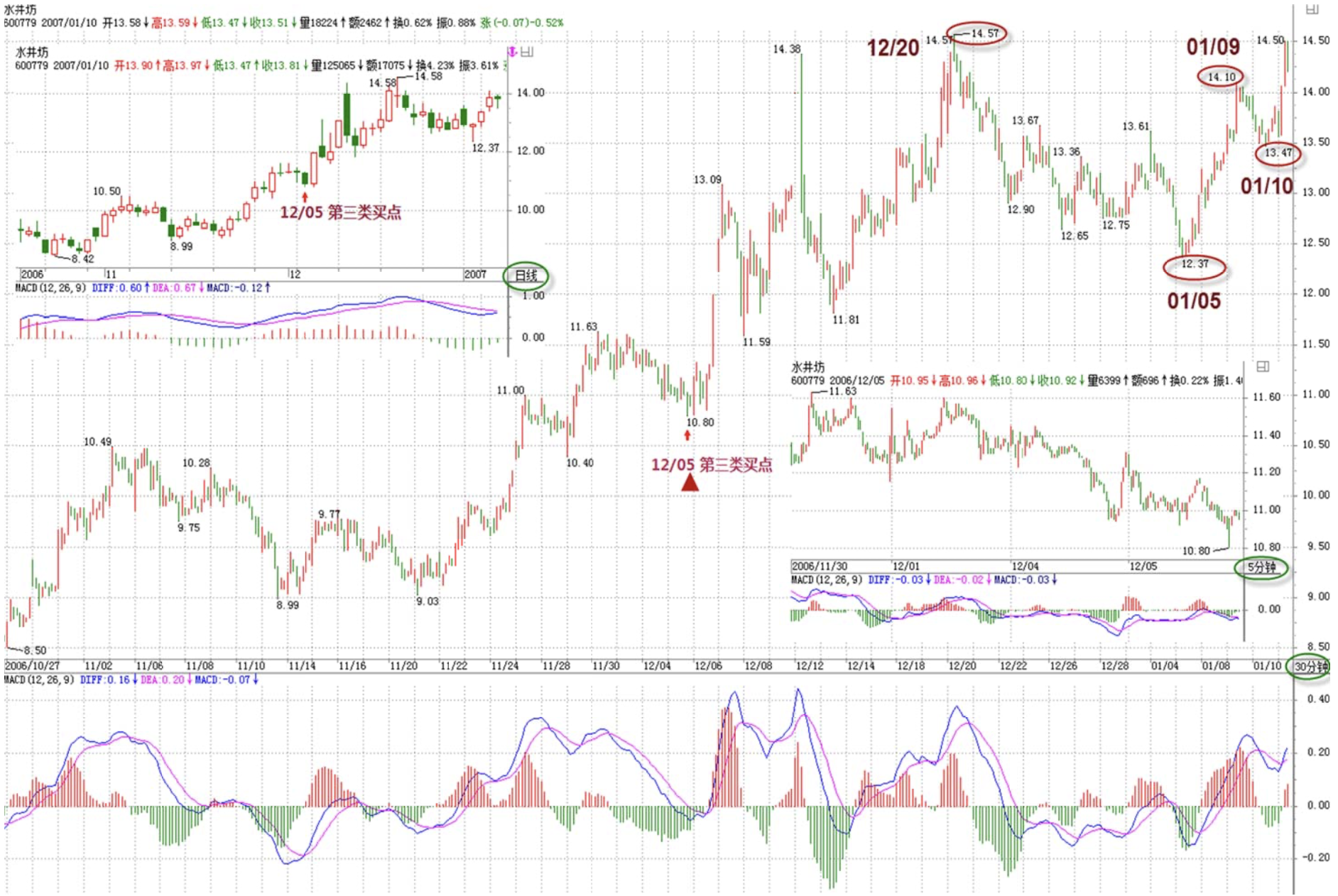Screen dimensions: 1338x896
Task: Click the MACD(12,26,9) label of the bottom indicator
Action: (x=39, y=679)
